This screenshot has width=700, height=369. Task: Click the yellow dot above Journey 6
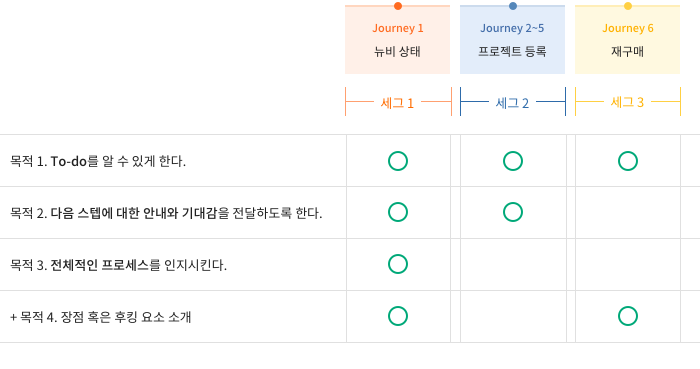tap(628, 6)
